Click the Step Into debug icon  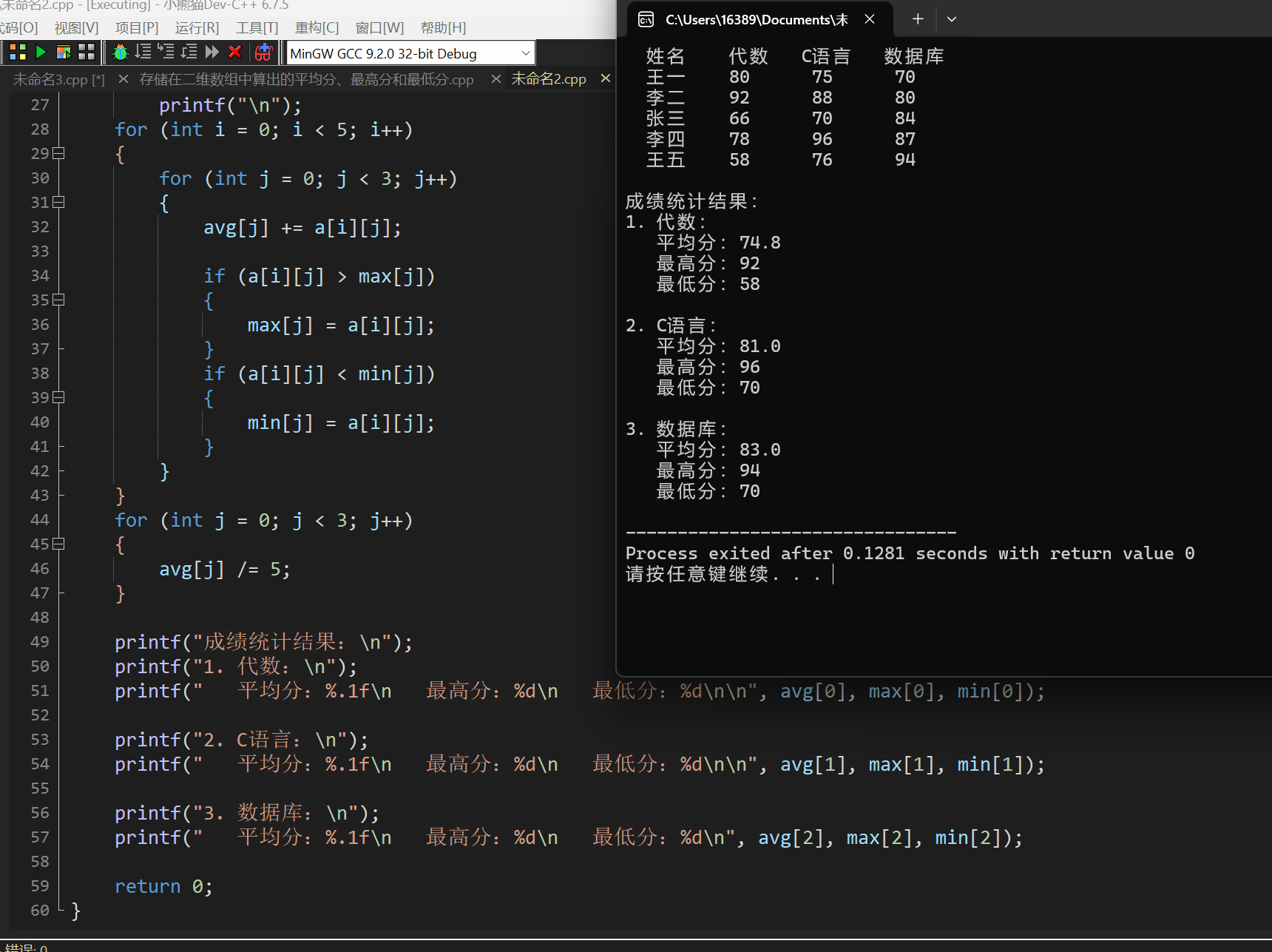point(166,53)
